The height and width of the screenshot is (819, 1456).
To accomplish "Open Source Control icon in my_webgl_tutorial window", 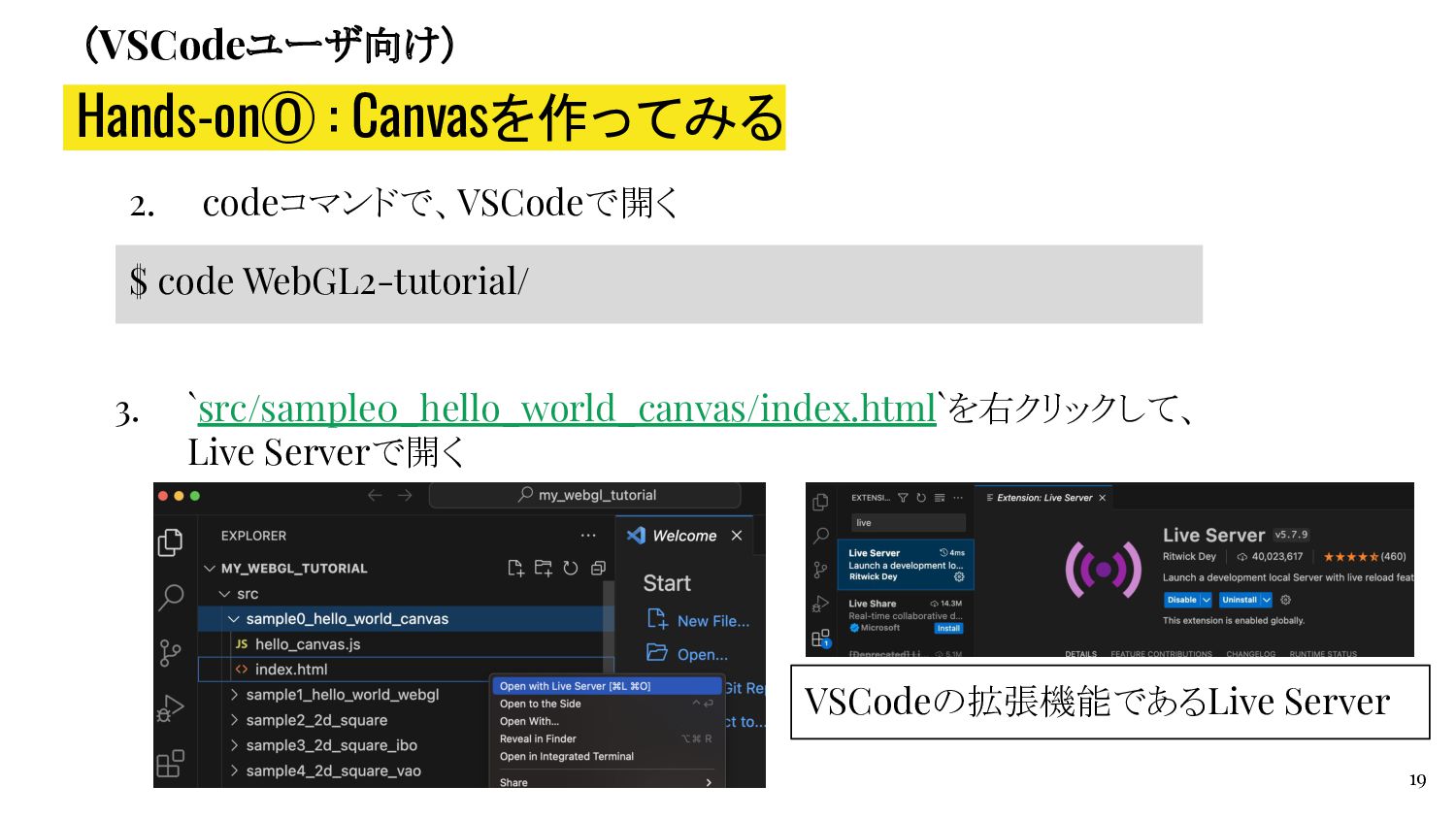I will tap(170, 652).
